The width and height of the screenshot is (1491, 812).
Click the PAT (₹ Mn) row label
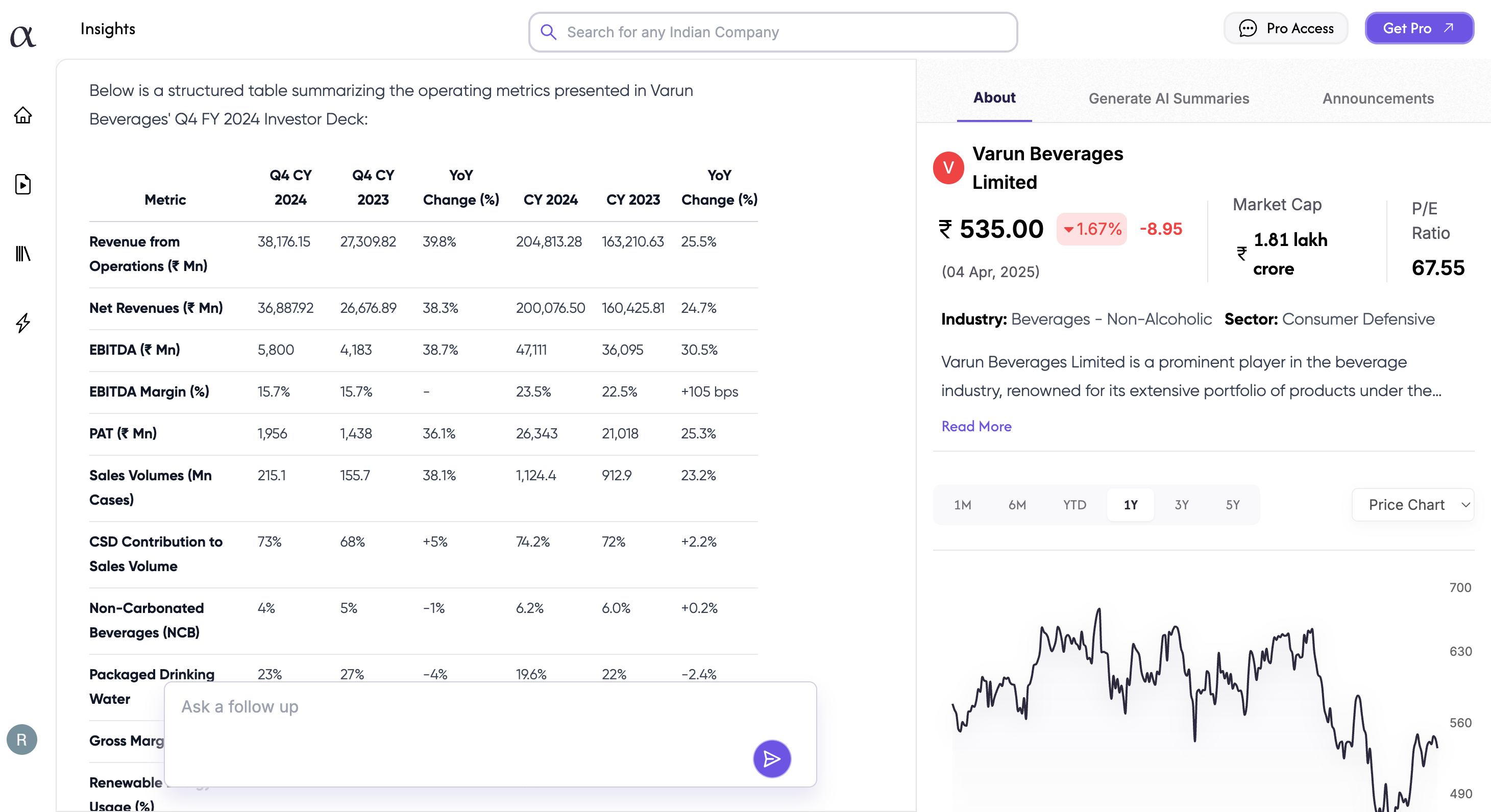(x=123, y=433)
